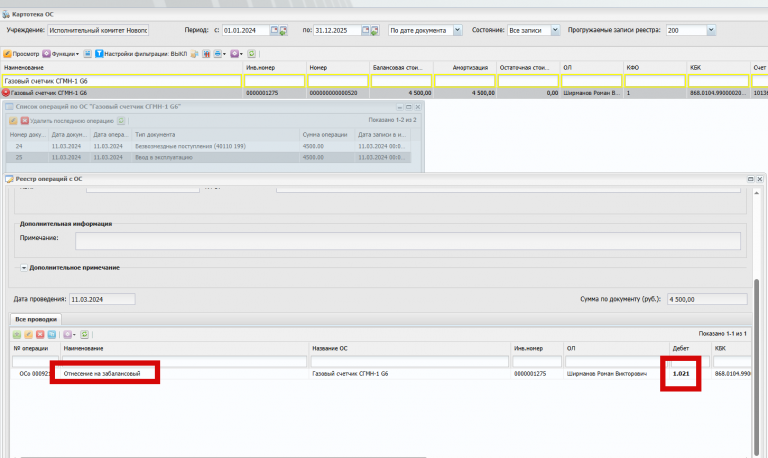Open the purple gear dropdown in the main toolbar
This screenshot has width=768, height=458.
pos(237,54)
